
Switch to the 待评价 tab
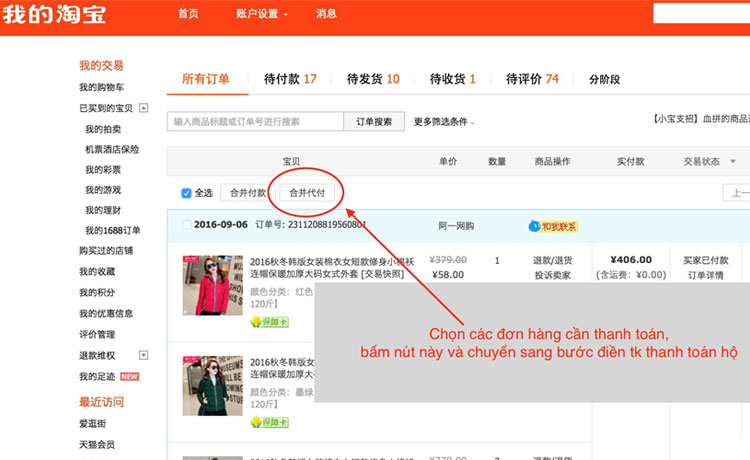click(532, 79)
